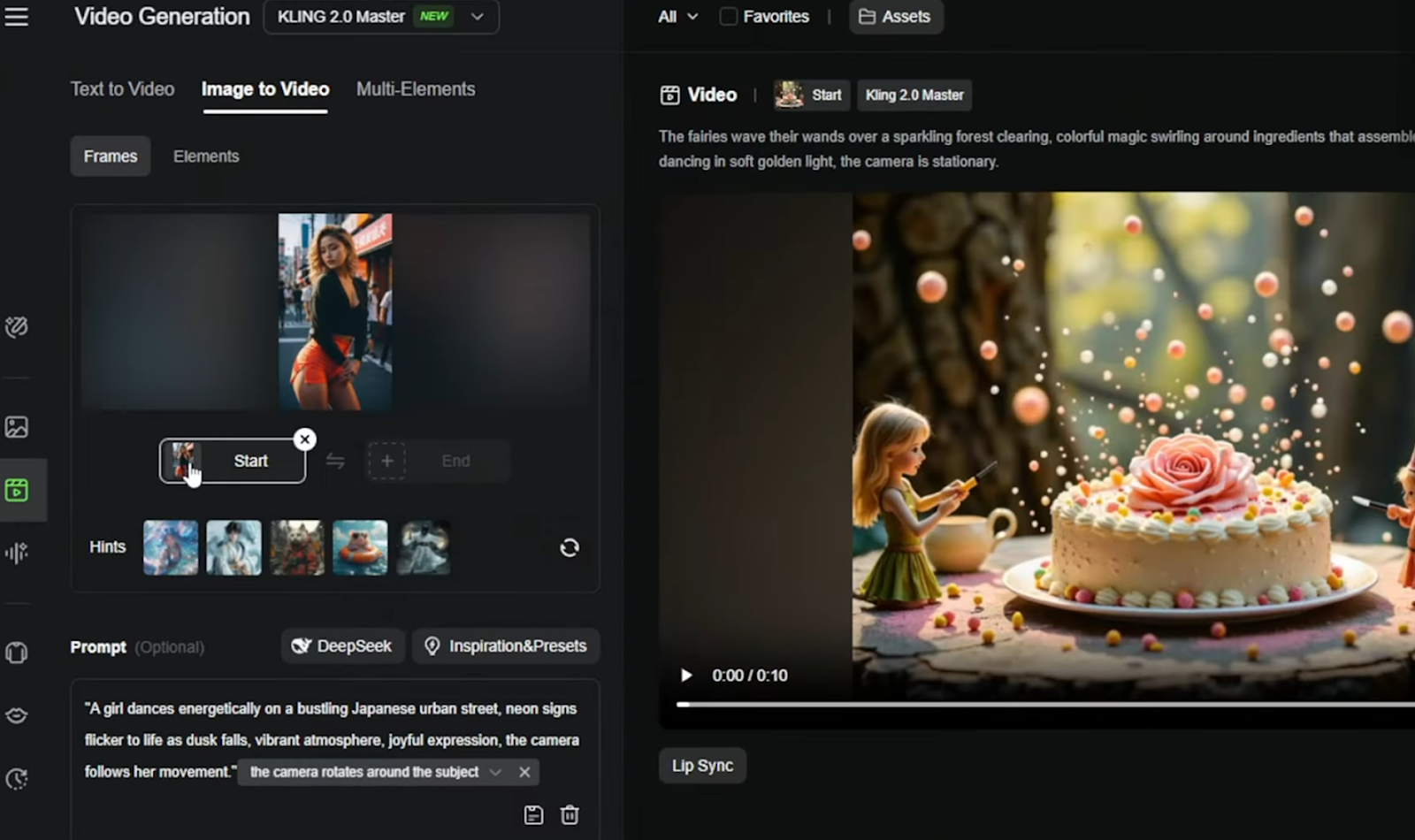
Task: Click the Lip Sync button
Action: click(x=702, y=766)
